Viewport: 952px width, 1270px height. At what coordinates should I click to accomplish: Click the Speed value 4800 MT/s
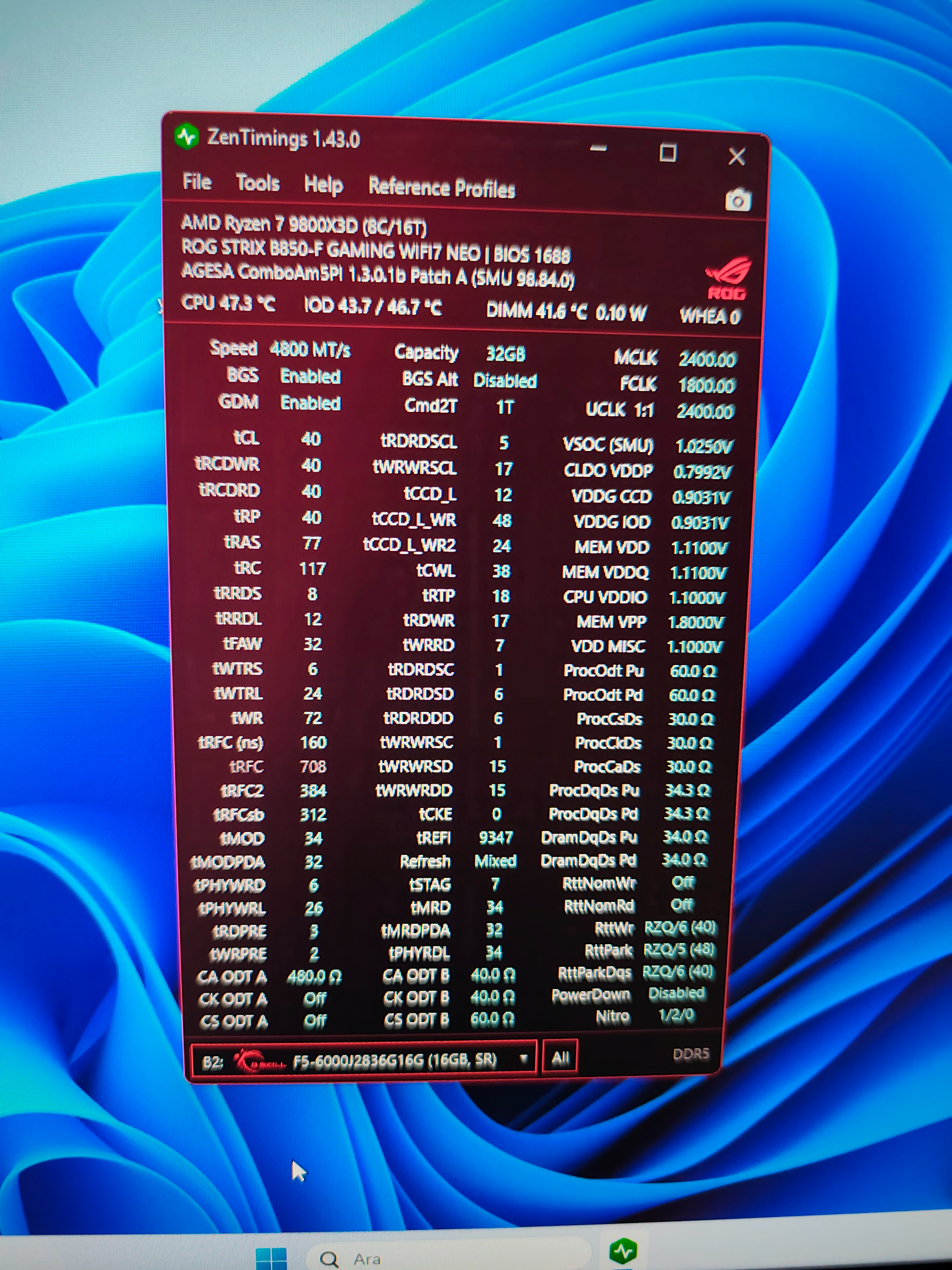(310, 350)
